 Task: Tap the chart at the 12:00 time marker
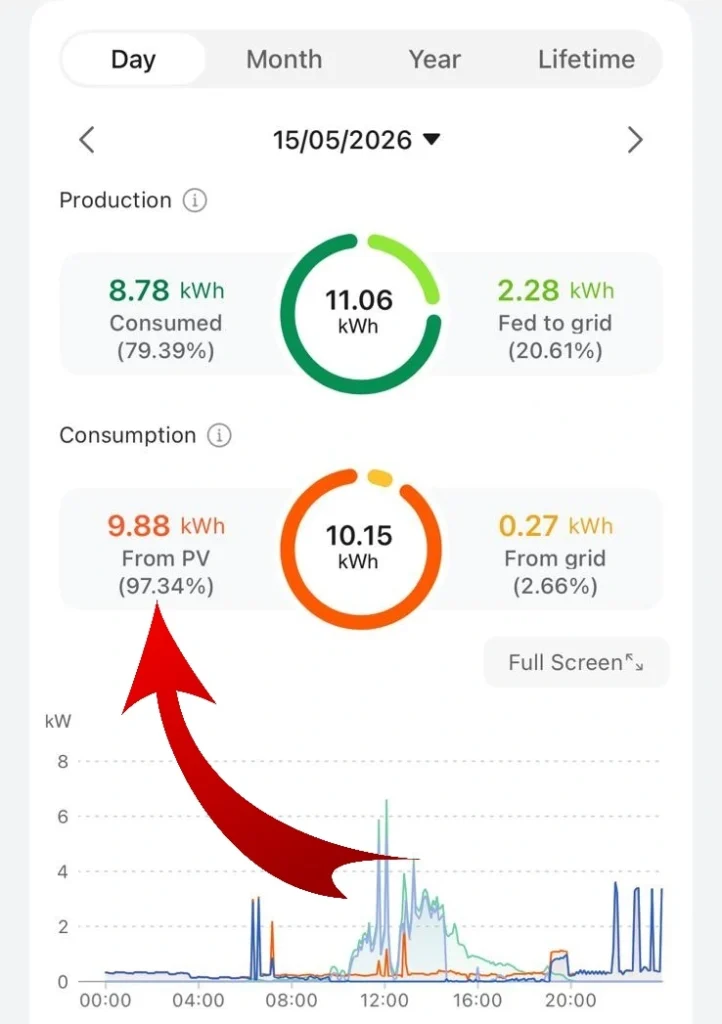point(385,1000)
